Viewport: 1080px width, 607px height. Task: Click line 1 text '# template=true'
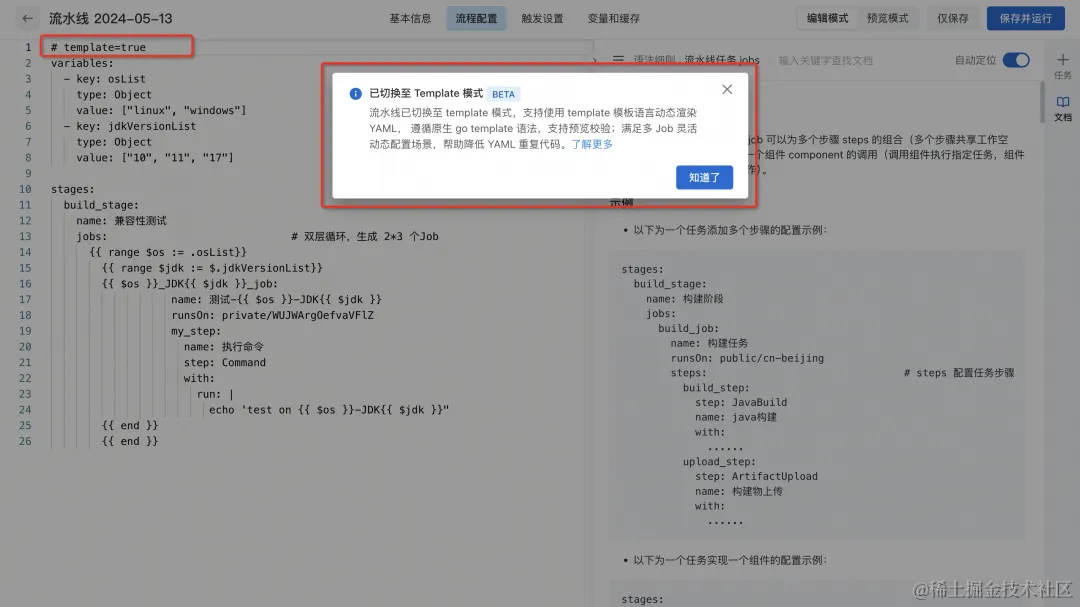point(98,48)
